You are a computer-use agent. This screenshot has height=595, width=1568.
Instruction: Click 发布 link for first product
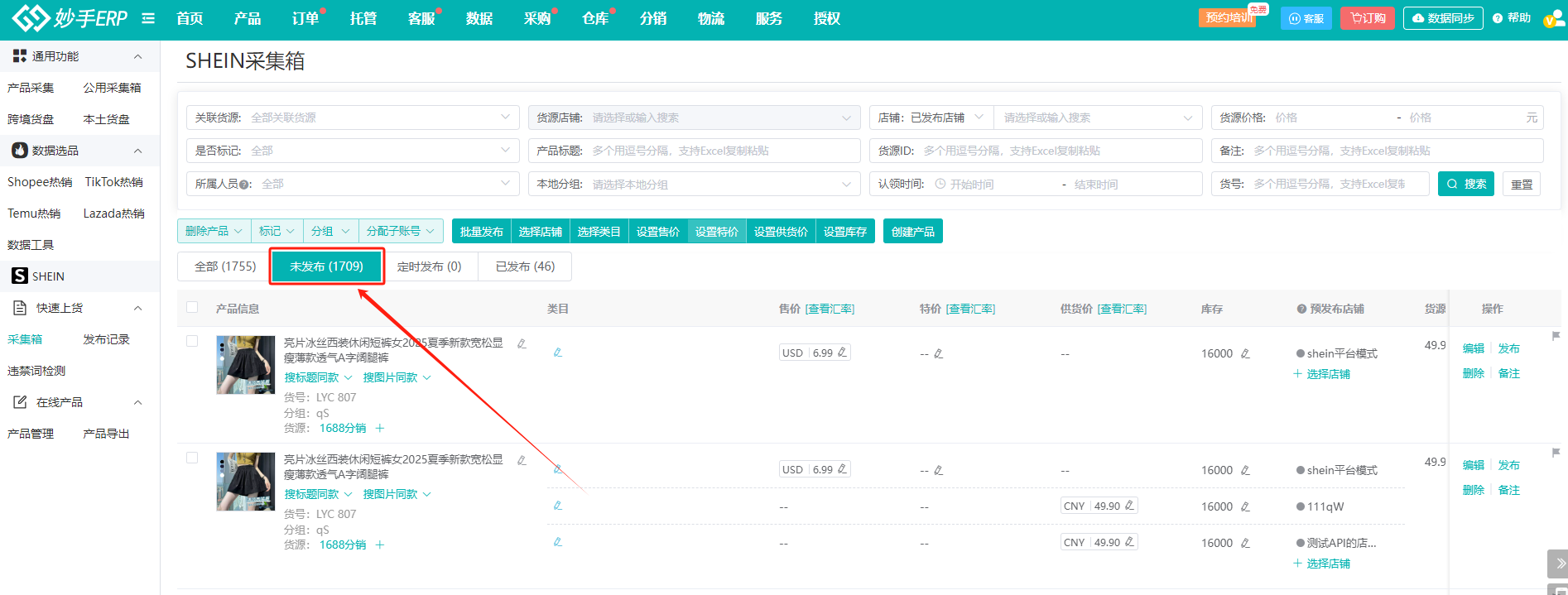coord(1508,348)
